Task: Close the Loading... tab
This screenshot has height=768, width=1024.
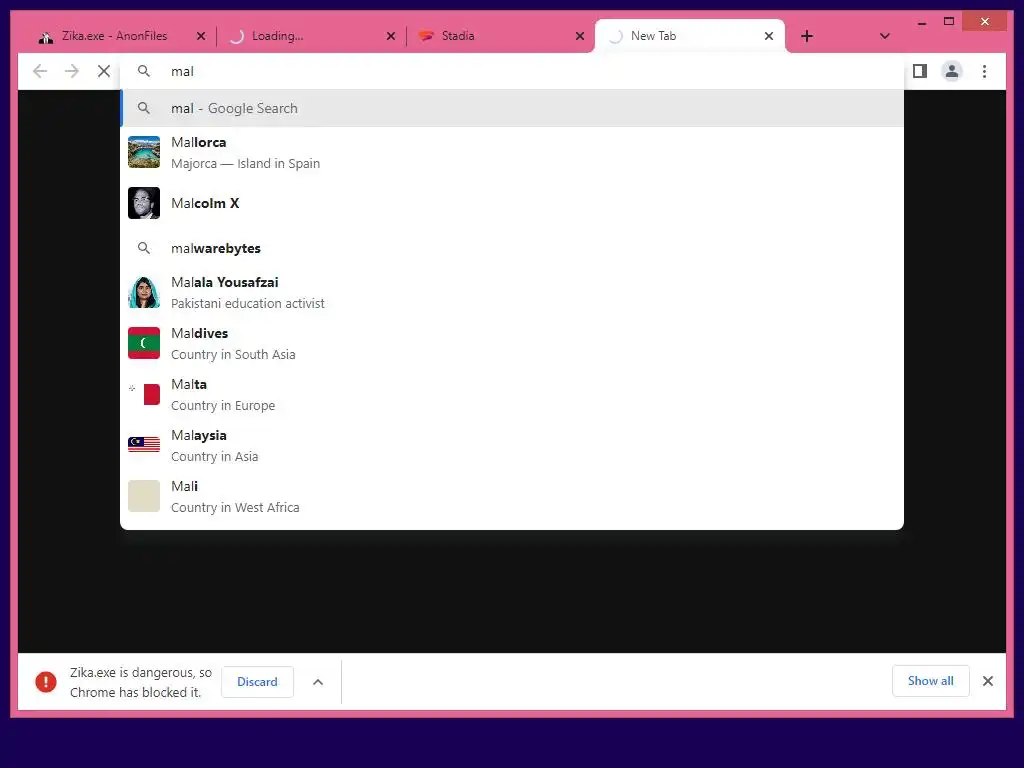Action: coord(391,37)
